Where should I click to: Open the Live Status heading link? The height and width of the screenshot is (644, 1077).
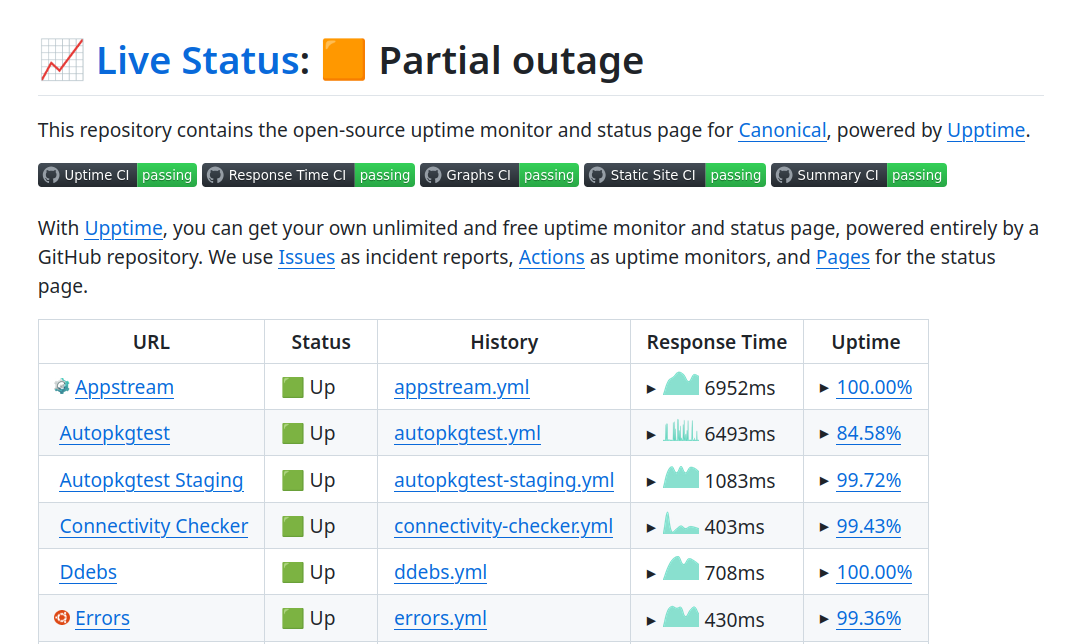tap(197, 61)
